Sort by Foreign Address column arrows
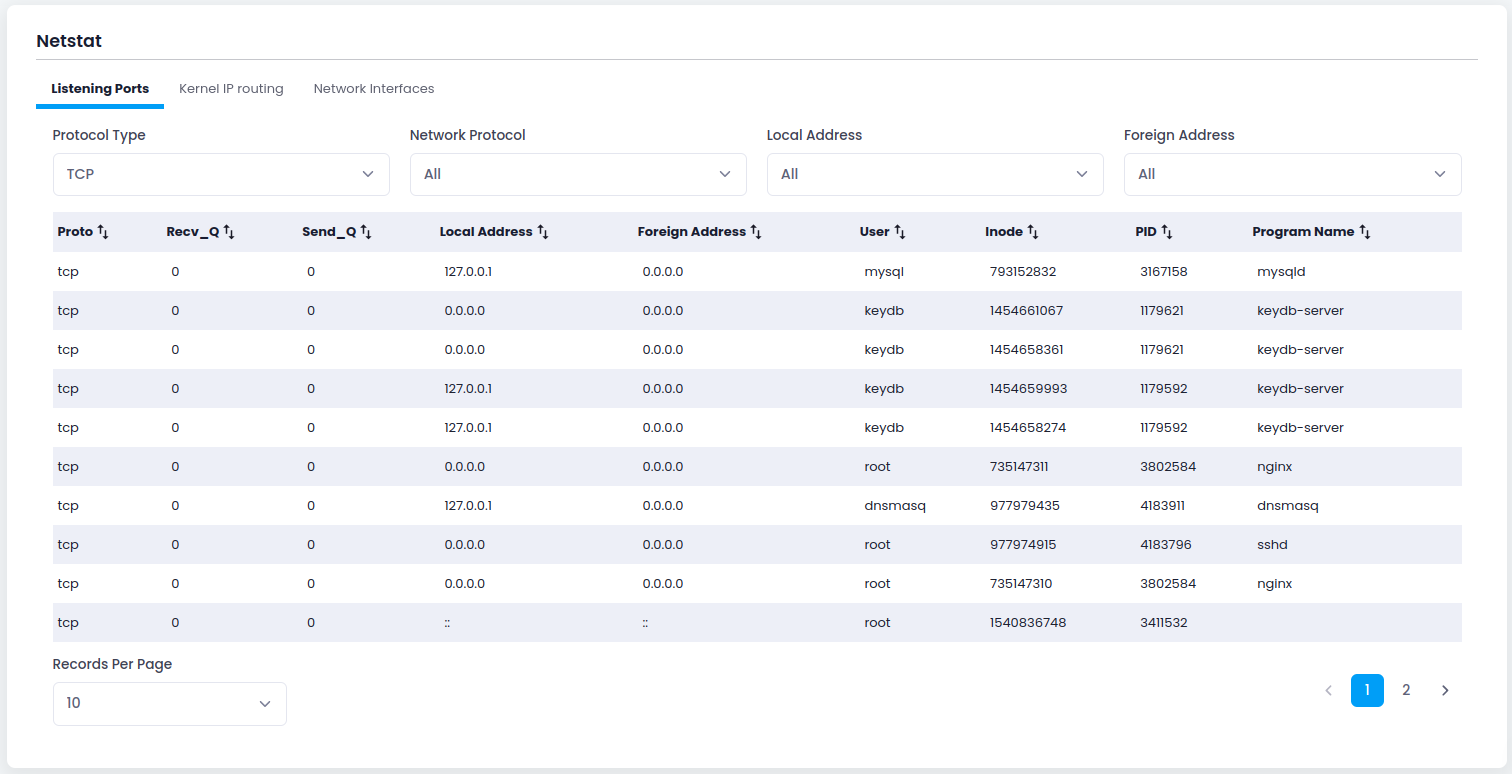 (755, 231)
